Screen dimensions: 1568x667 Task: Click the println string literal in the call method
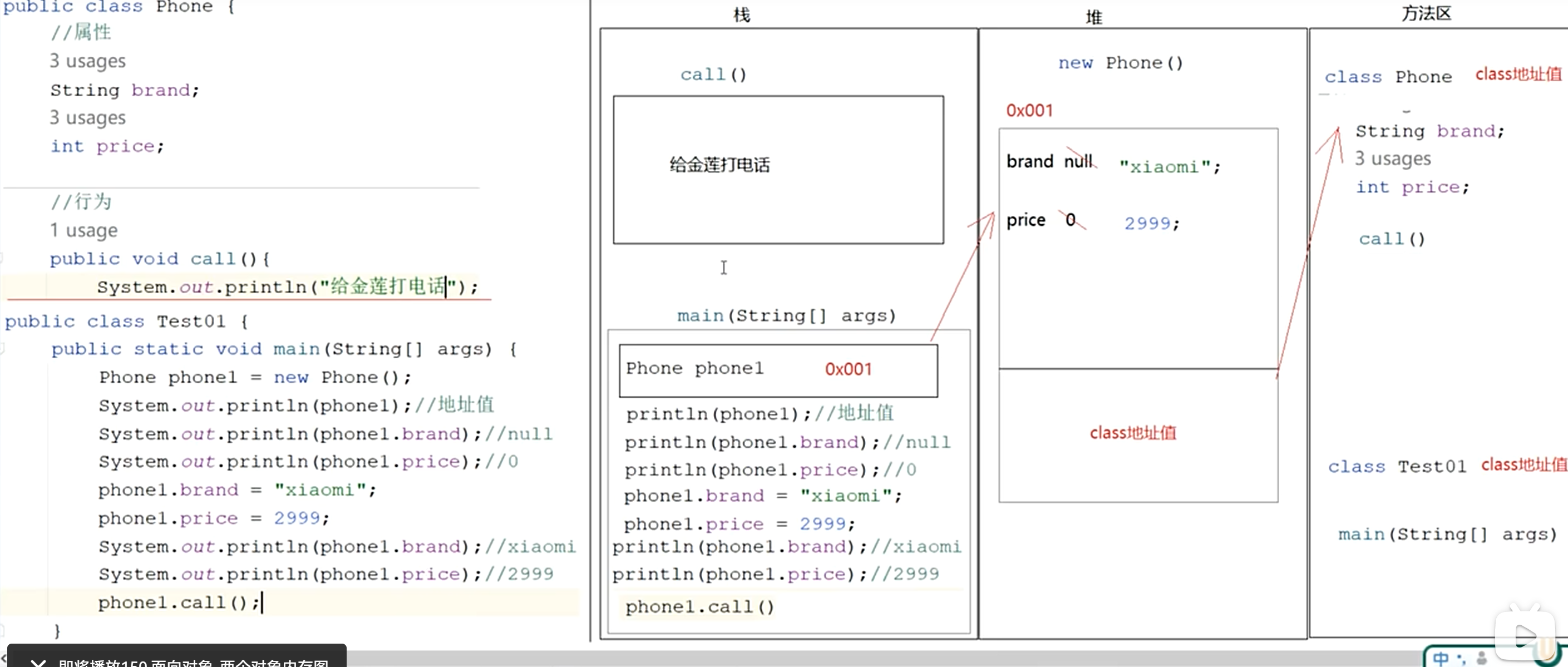click(387, 286)
